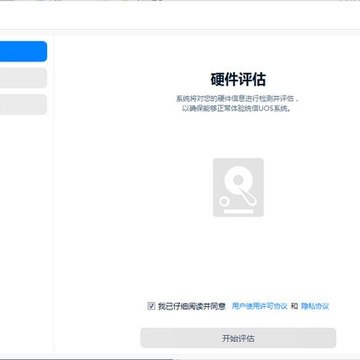Click the 我已仔细阅读并同意 label text
This screenshot has height=360, width=360.
click(x=192, y=306)
